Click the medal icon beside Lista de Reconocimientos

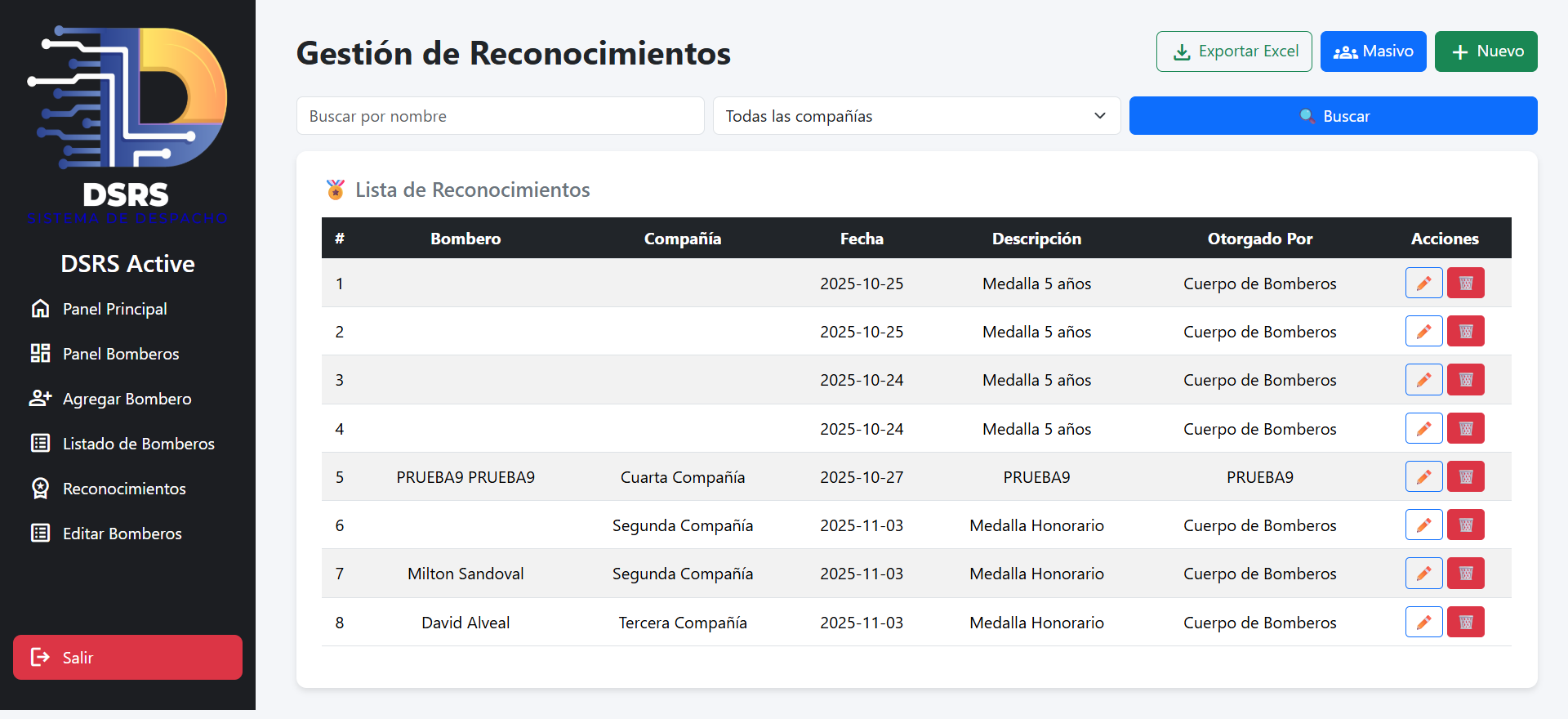(335, 190)
